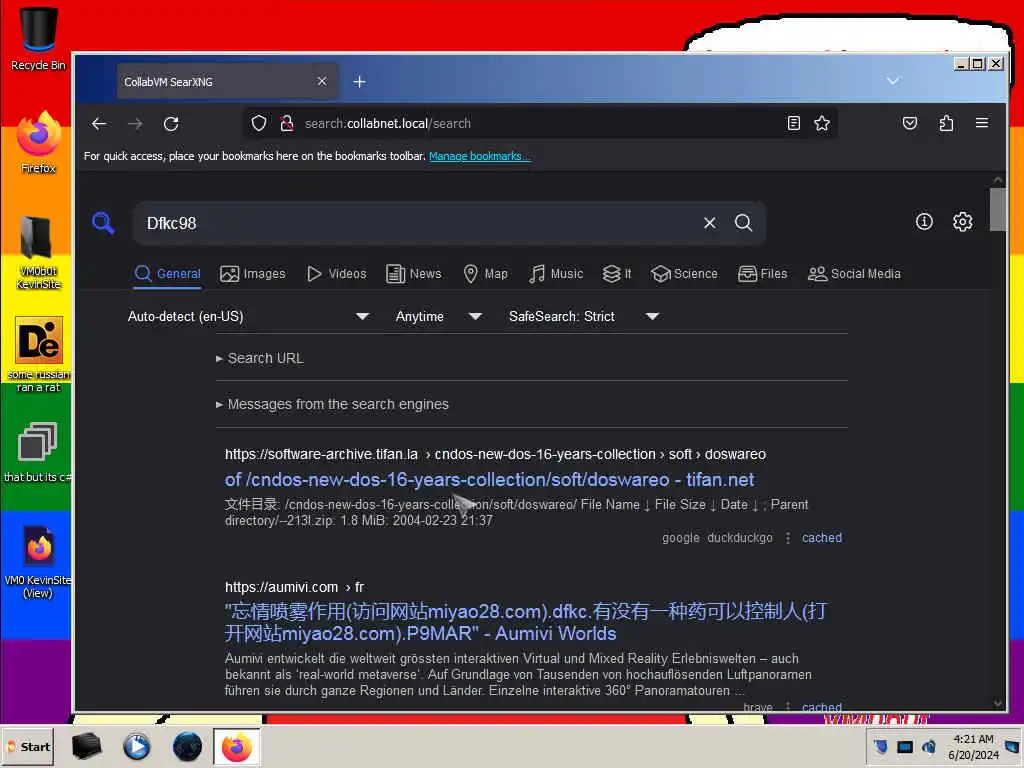Image resolution: width=1024 pixels, height=768 pixels.
Task: Select the Firefox desktop shortcut
Action: pyautogui.click(x=38, y=142)
